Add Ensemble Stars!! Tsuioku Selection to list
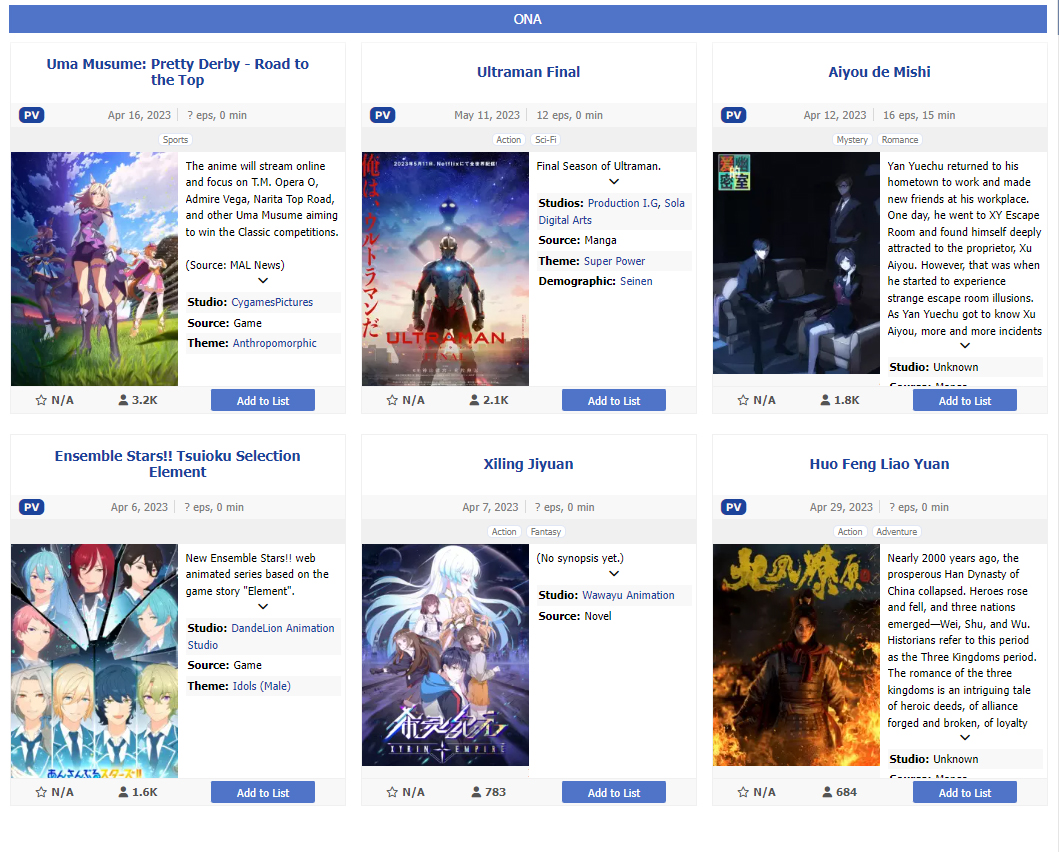 [x=263, y=792]
